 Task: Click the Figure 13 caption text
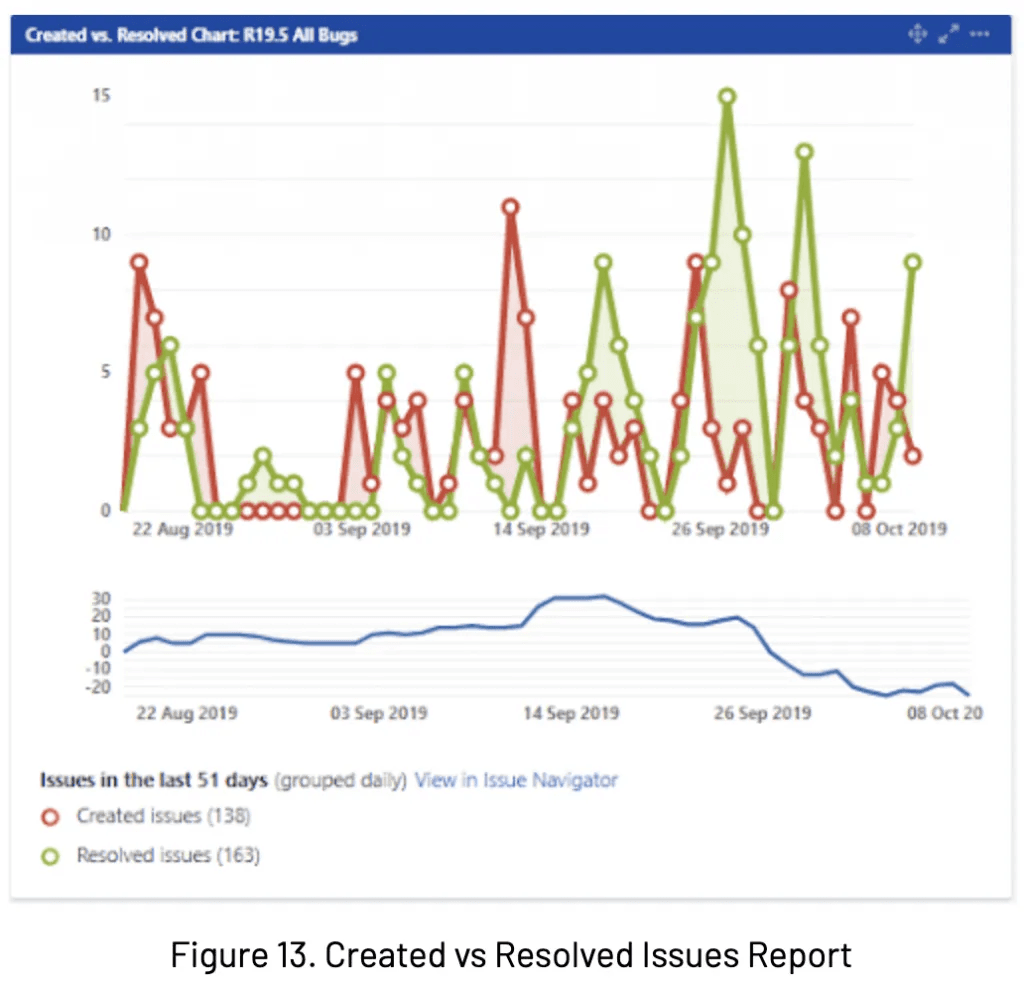511,955
